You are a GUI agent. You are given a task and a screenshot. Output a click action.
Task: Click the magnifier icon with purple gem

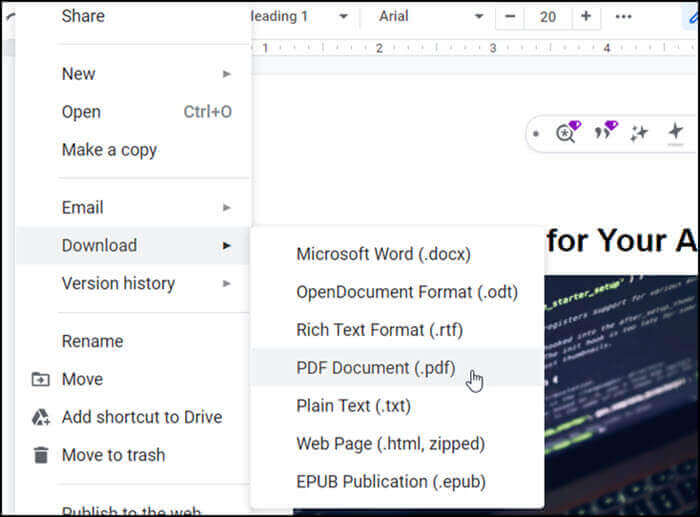coord(568,132)
